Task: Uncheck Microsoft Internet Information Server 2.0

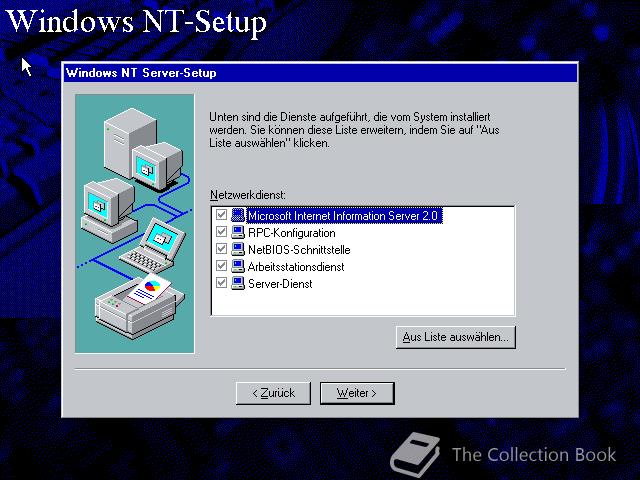Action: pos(221,215)
